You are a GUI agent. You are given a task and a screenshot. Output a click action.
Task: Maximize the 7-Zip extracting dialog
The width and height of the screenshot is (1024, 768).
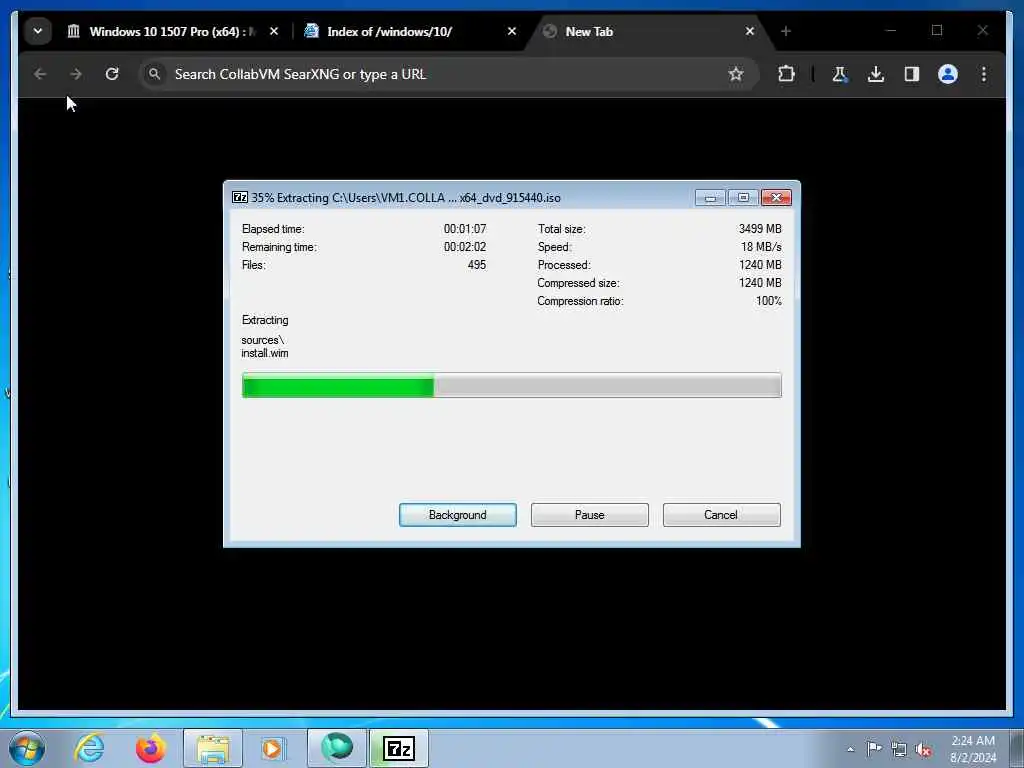tap(743, 197)
